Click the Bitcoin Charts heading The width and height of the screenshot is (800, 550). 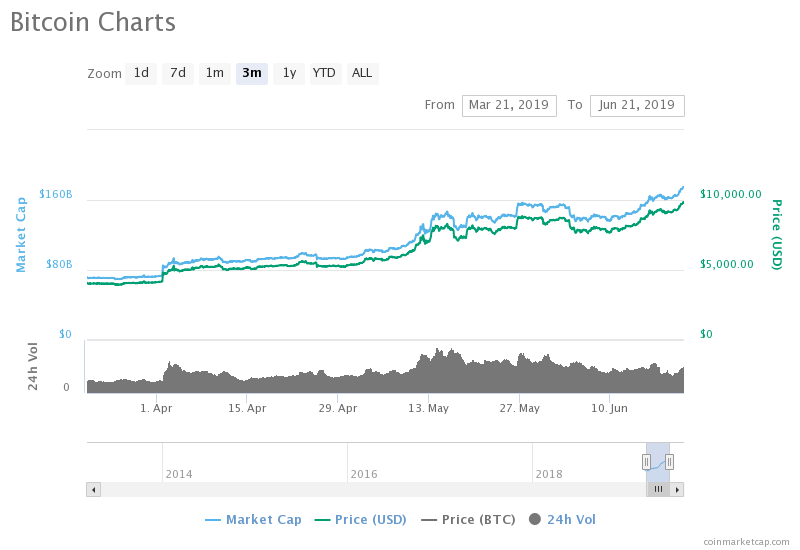[93, 22]
